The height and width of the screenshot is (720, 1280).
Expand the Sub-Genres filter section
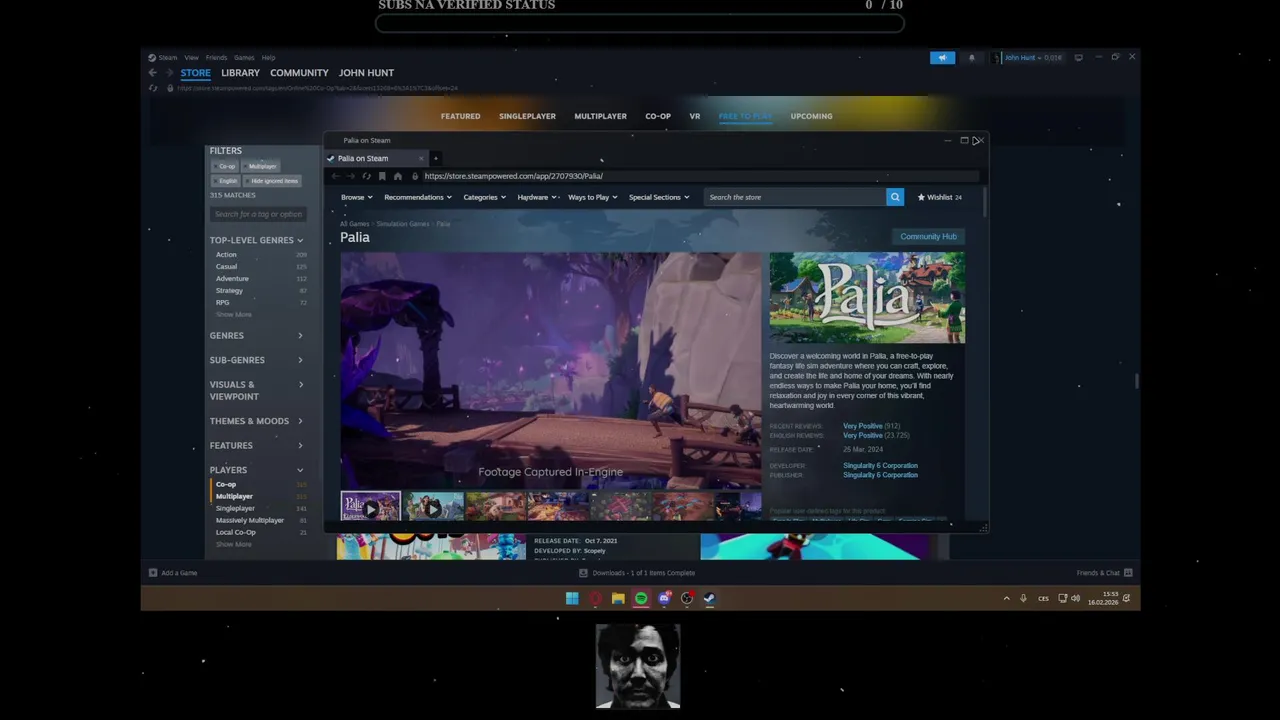256,360
